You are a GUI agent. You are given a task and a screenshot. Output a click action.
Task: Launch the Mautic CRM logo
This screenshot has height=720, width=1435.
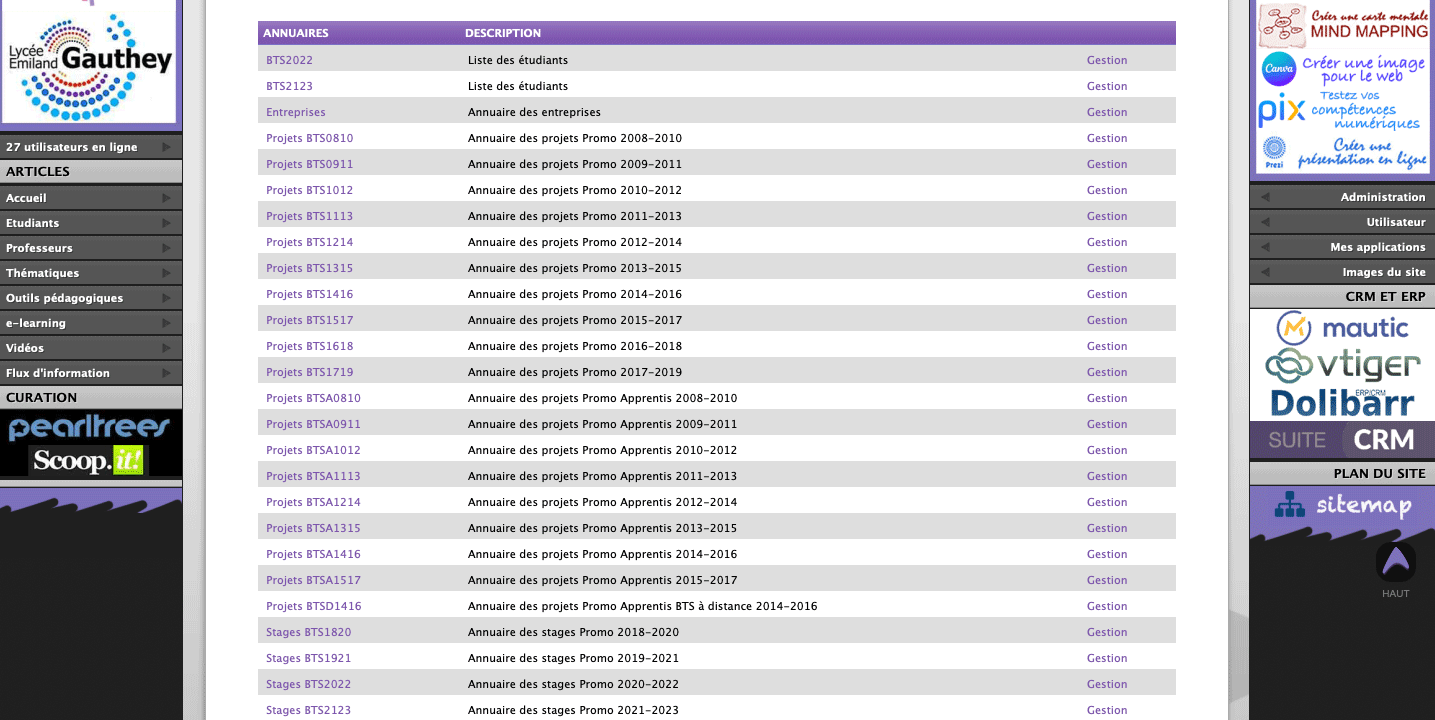pyautogui.click(x=1342, y=327)
